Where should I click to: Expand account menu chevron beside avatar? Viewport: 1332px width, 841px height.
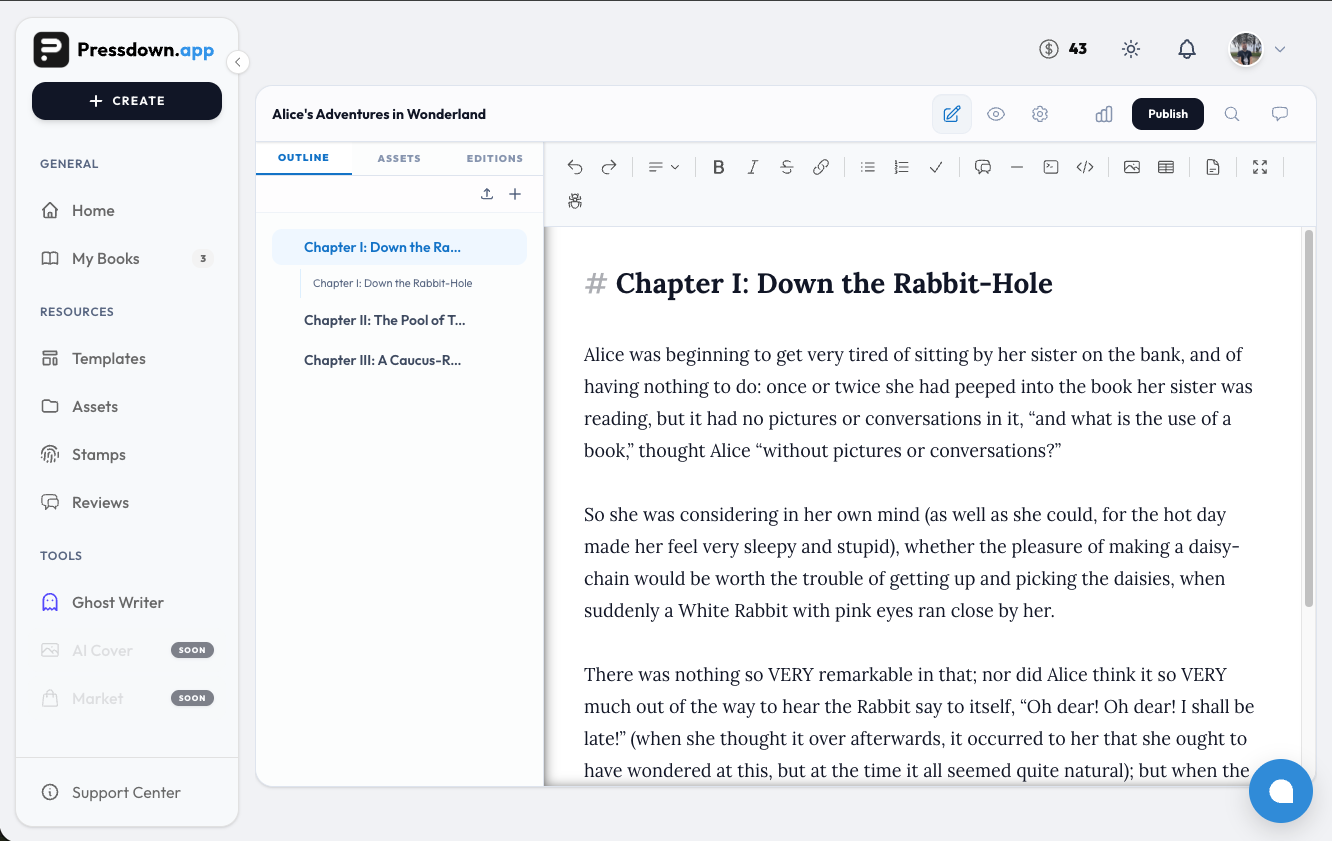(x=1279, y=49)
